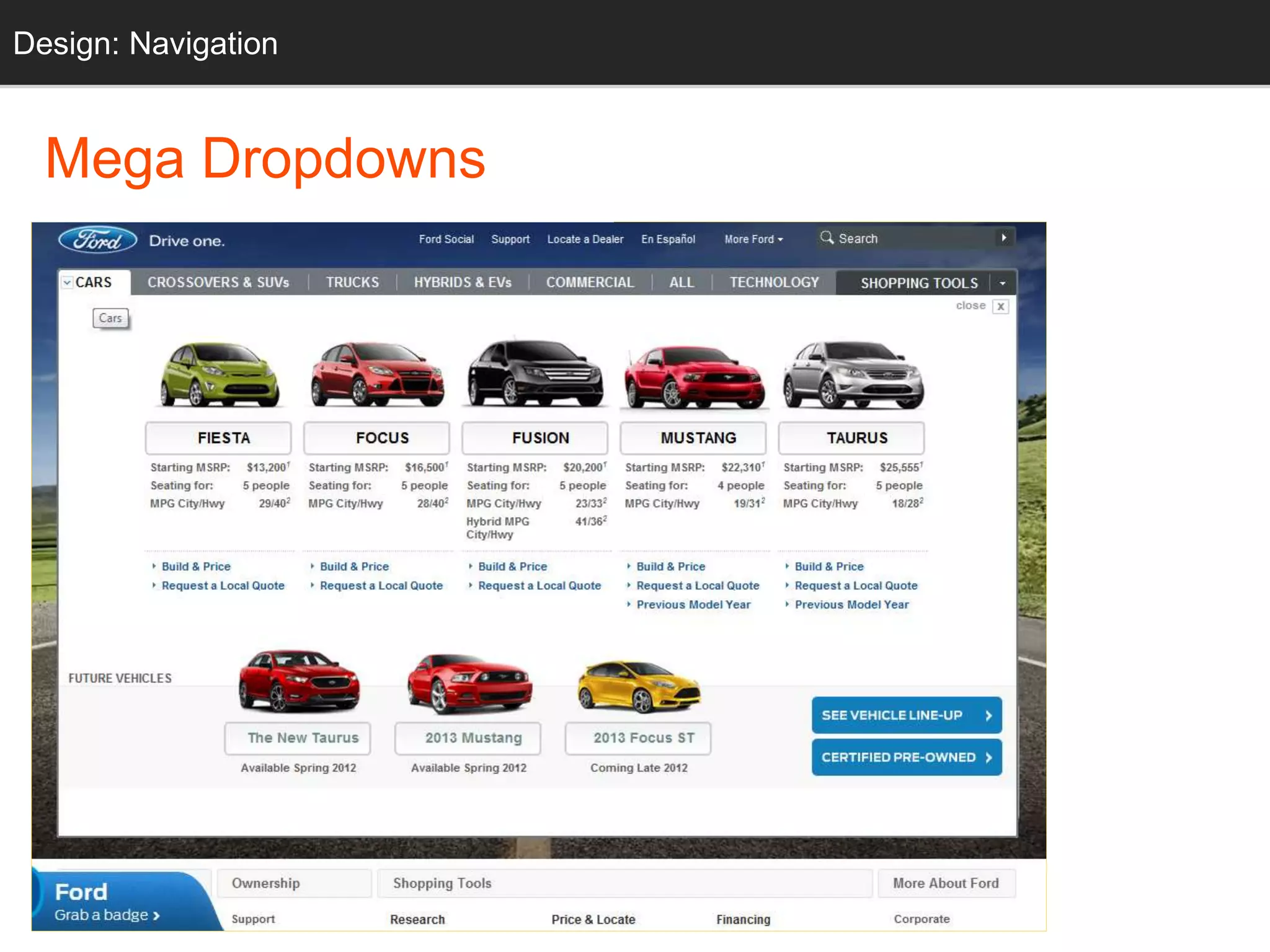Open the Shopping Tools footer section

[624, 883]
